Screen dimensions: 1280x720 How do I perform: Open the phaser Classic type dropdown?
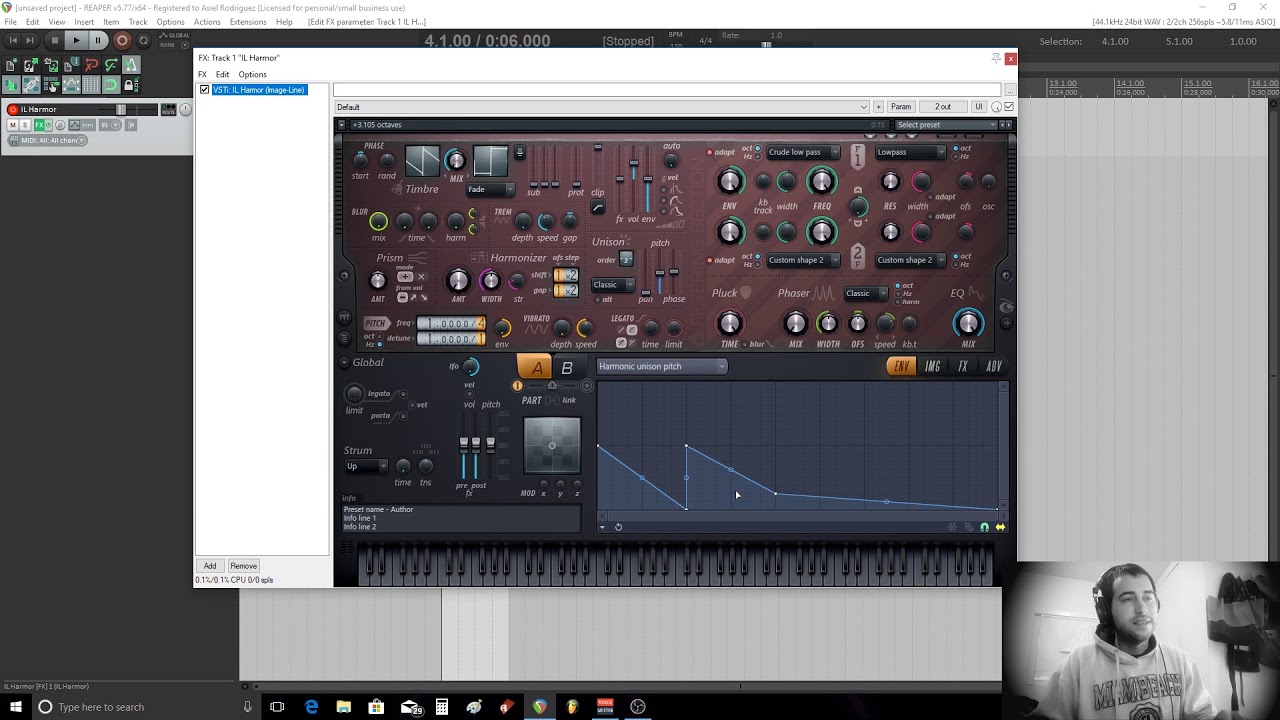pyautogui.click(x=866, y=293)
